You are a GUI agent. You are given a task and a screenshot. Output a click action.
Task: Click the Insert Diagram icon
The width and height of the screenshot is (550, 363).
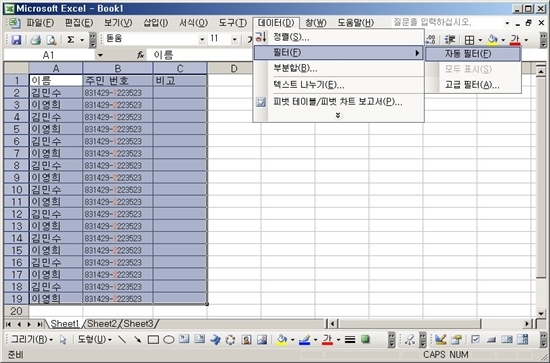tap(230, 339)
